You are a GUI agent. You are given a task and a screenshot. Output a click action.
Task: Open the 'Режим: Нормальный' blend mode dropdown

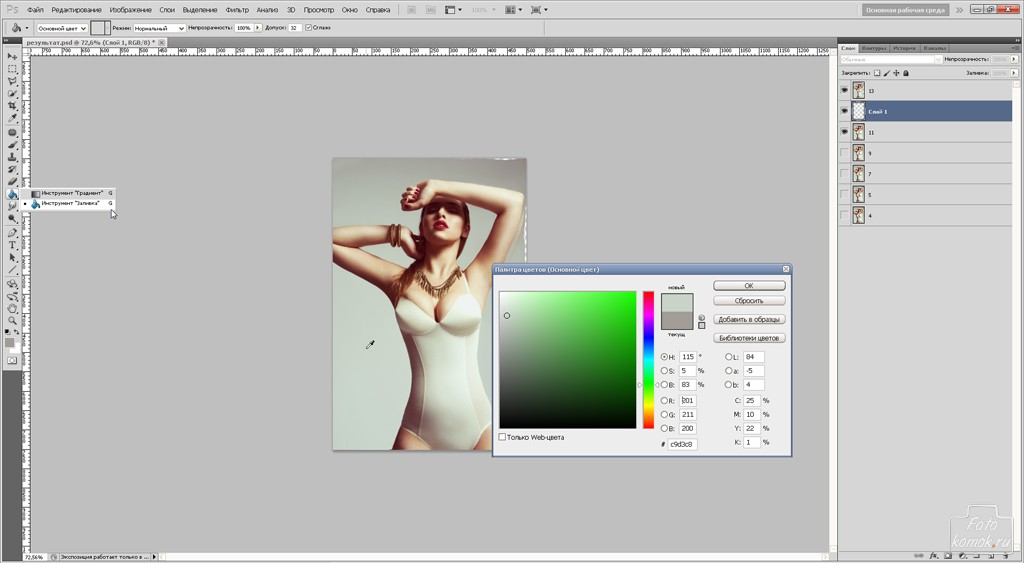point(160,28)
